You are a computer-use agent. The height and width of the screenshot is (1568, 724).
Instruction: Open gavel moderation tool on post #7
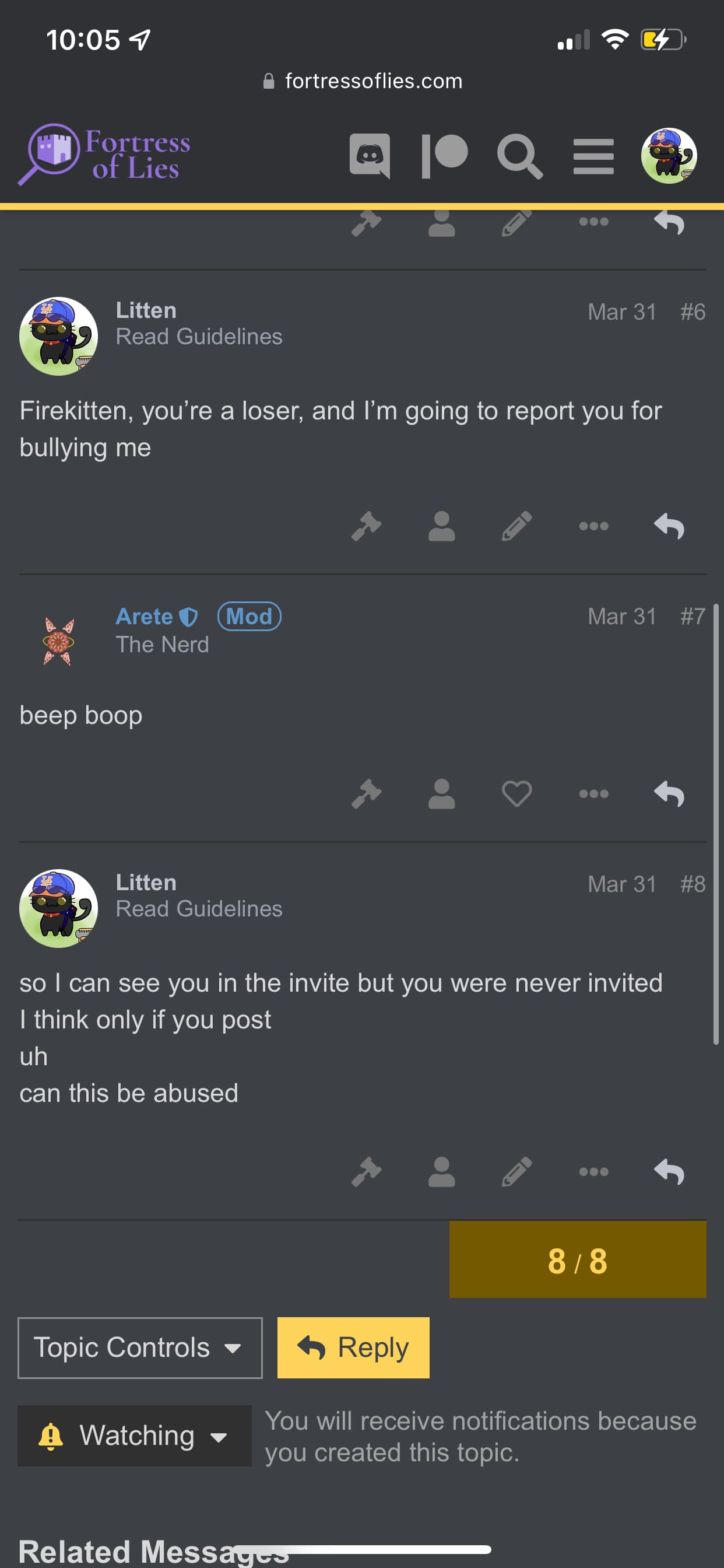click(366, 794)
